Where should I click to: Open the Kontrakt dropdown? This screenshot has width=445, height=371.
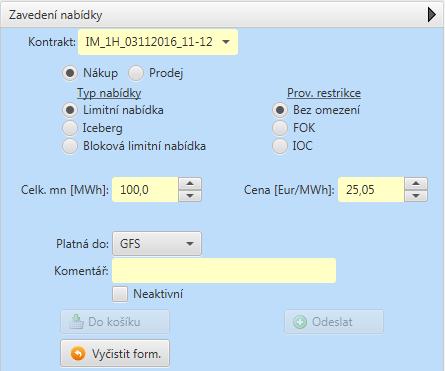point(158,42)
